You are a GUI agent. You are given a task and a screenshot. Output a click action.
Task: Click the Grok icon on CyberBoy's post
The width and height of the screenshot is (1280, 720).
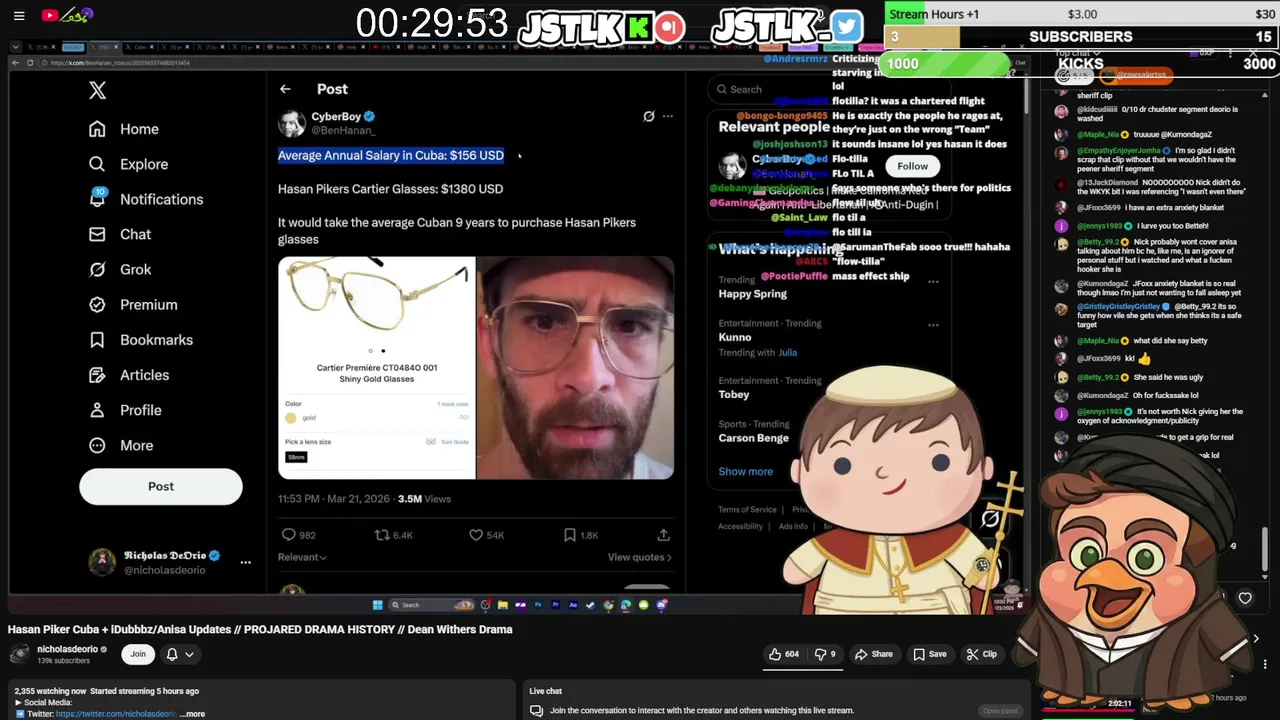click(x=648, y=116)
